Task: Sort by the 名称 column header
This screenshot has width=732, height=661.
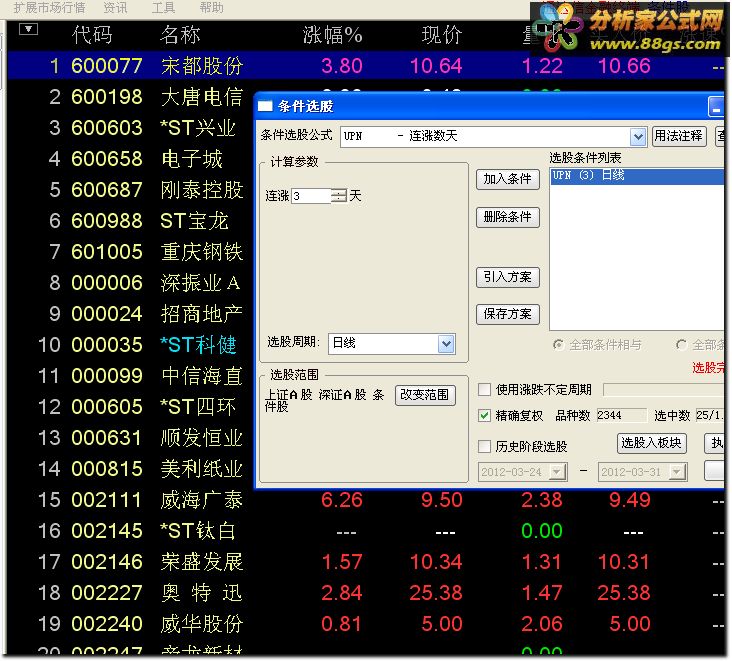Action: [180, 35]
